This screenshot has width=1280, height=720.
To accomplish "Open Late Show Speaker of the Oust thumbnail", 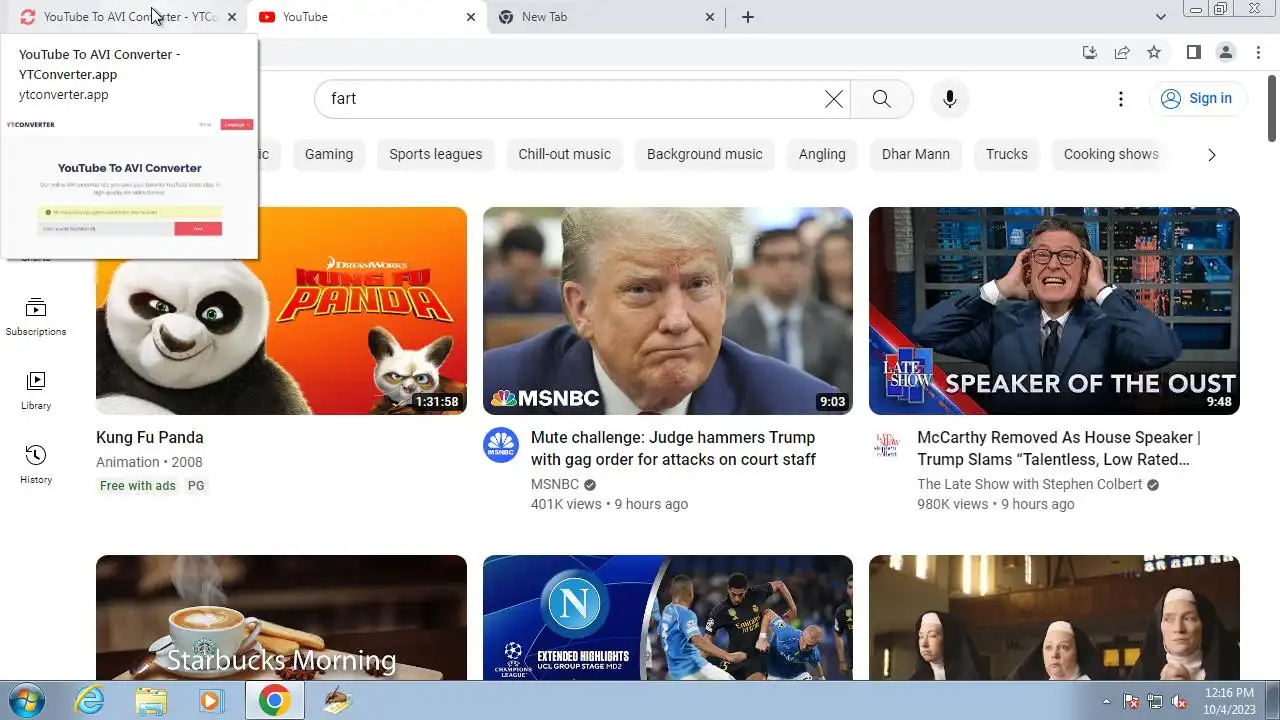I will coord(1054,311).
